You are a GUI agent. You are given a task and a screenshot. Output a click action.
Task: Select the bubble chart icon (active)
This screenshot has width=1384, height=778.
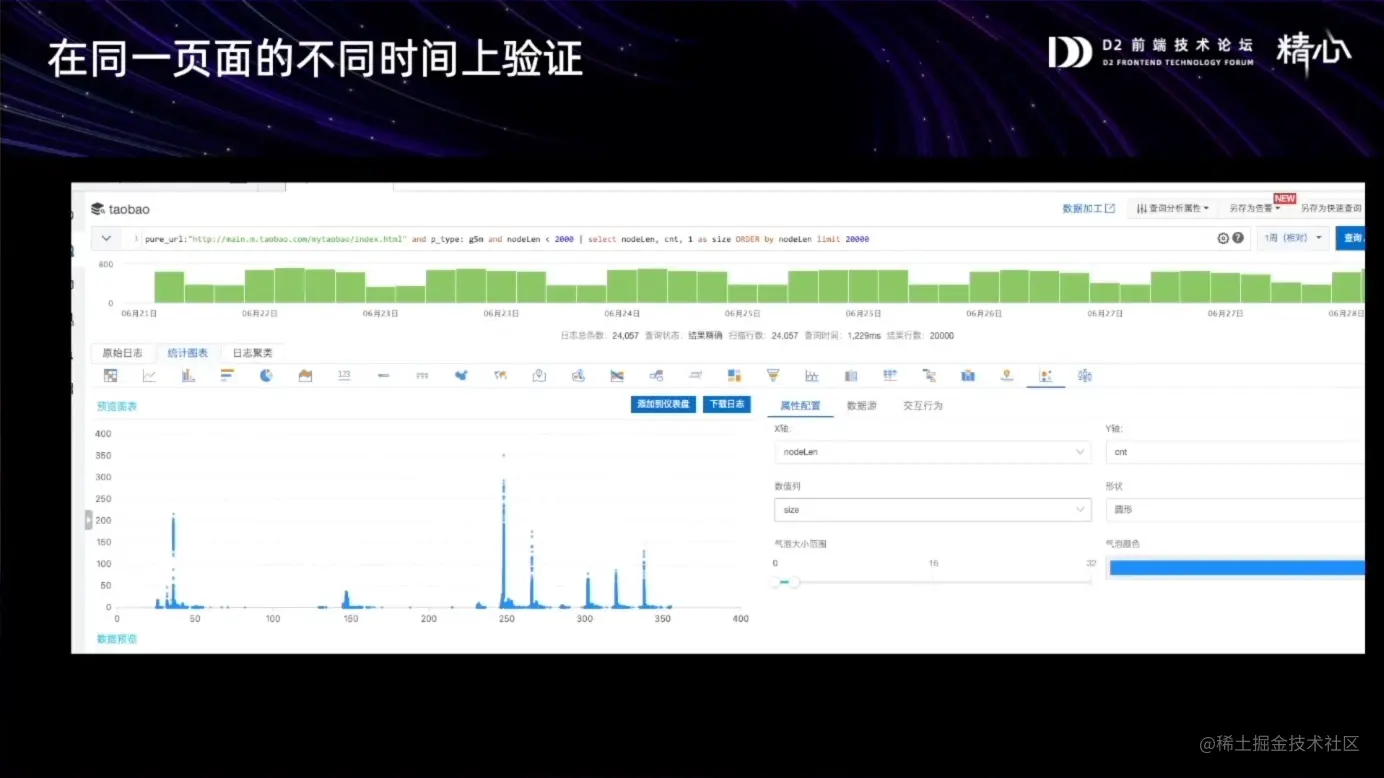[x=1045, y=376]
